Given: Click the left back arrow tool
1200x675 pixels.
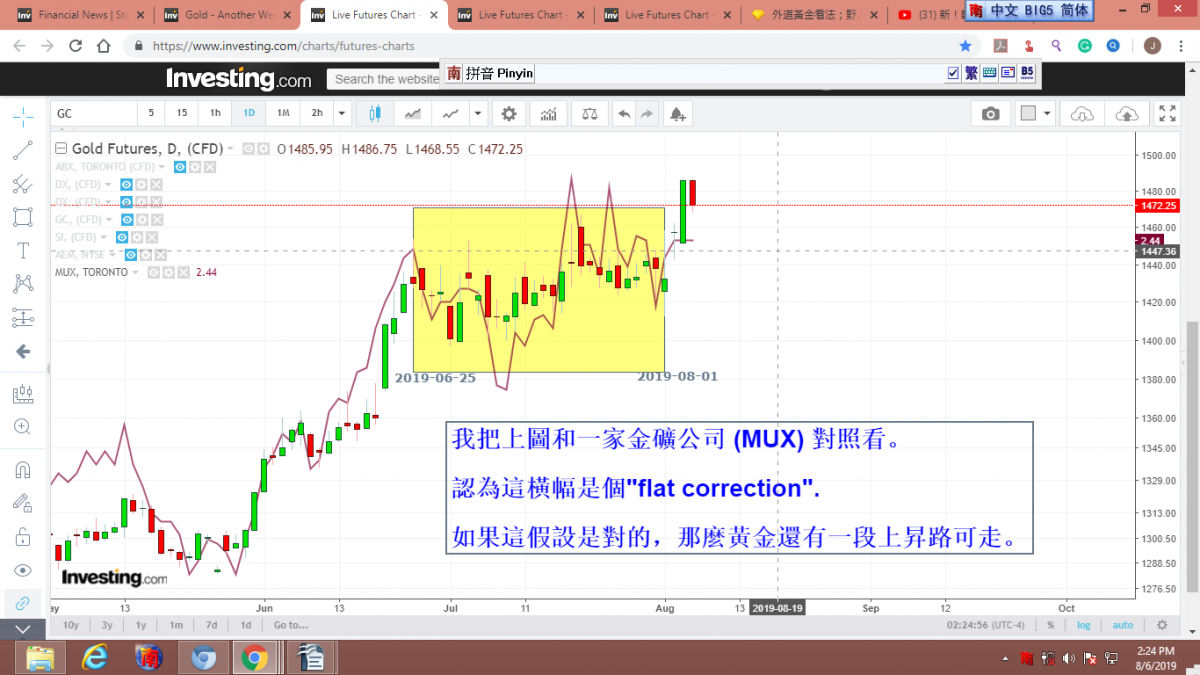Looking at the screenshot, I should [23, 352].
